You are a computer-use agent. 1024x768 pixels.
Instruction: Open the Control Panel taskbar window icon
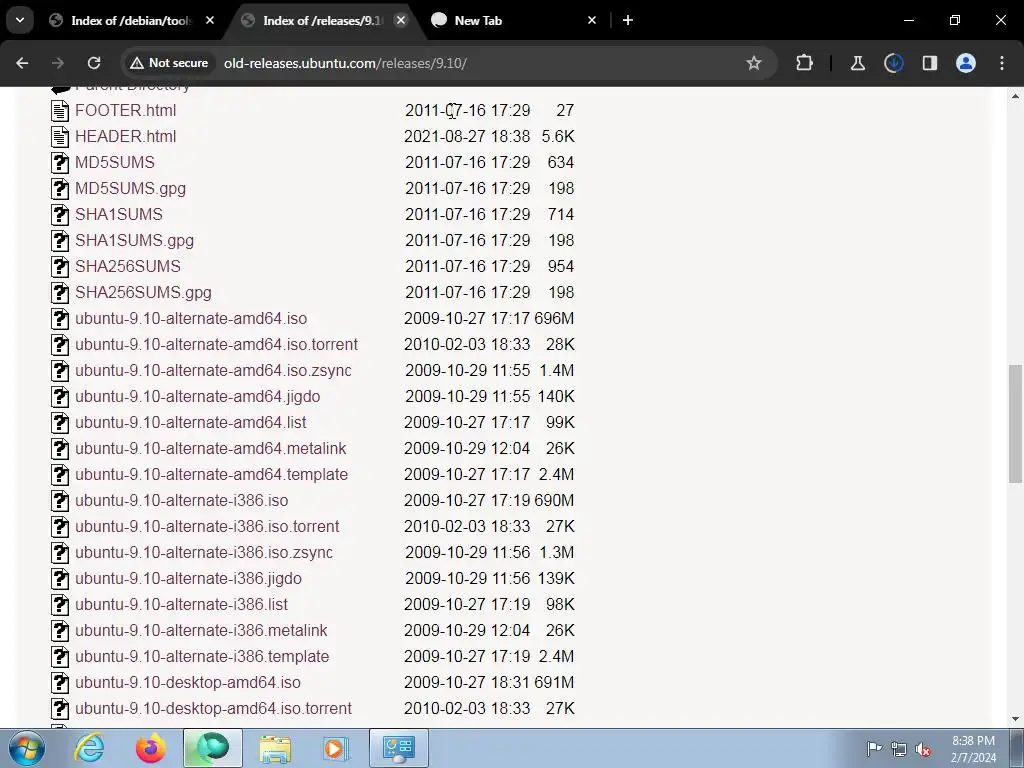point(399,748)
